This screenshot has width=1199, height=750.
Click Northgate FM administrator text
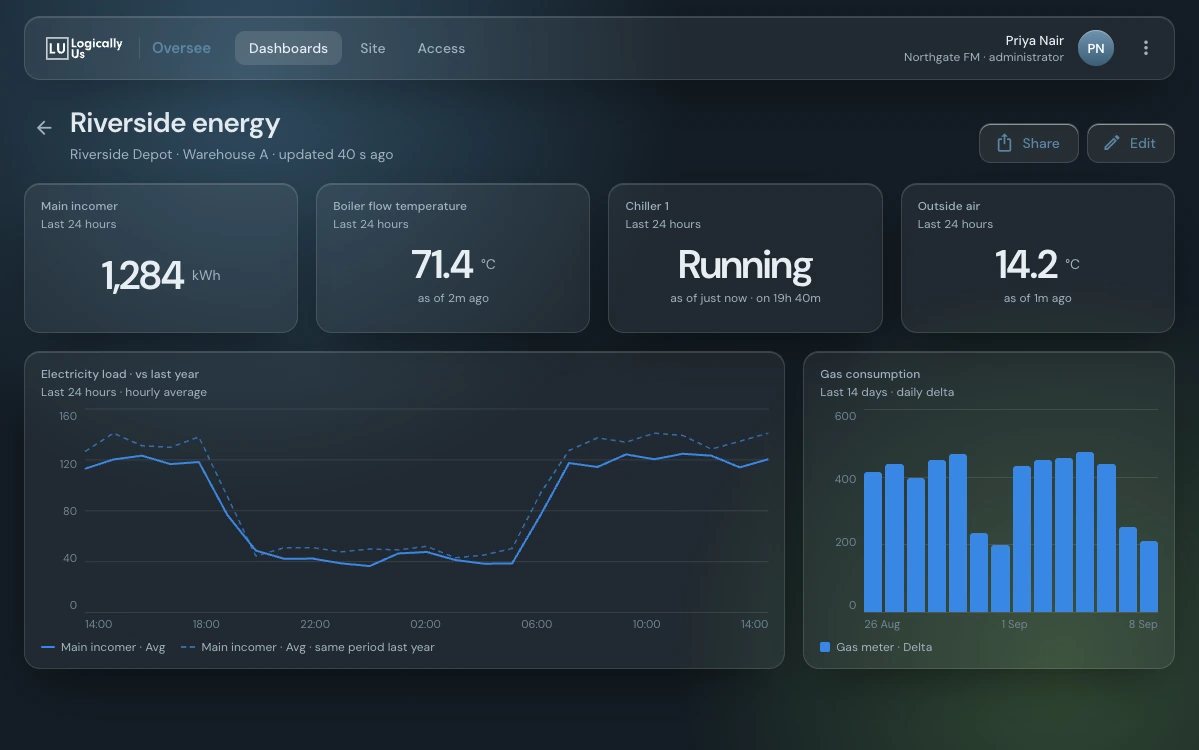click(983, 57)
